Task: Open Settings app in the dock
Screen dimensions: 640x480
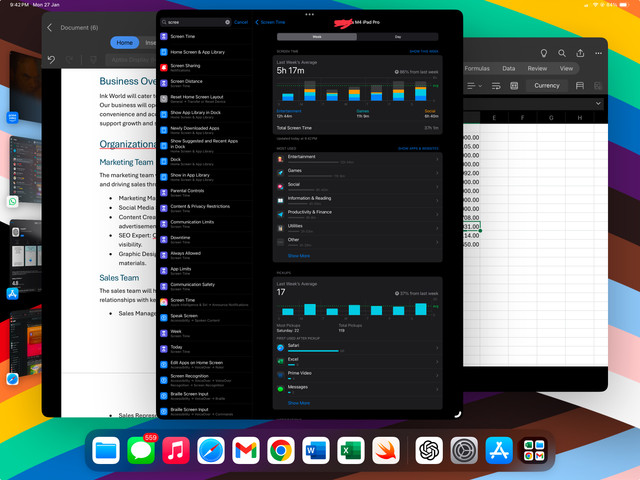Action: tap(464, 451)
